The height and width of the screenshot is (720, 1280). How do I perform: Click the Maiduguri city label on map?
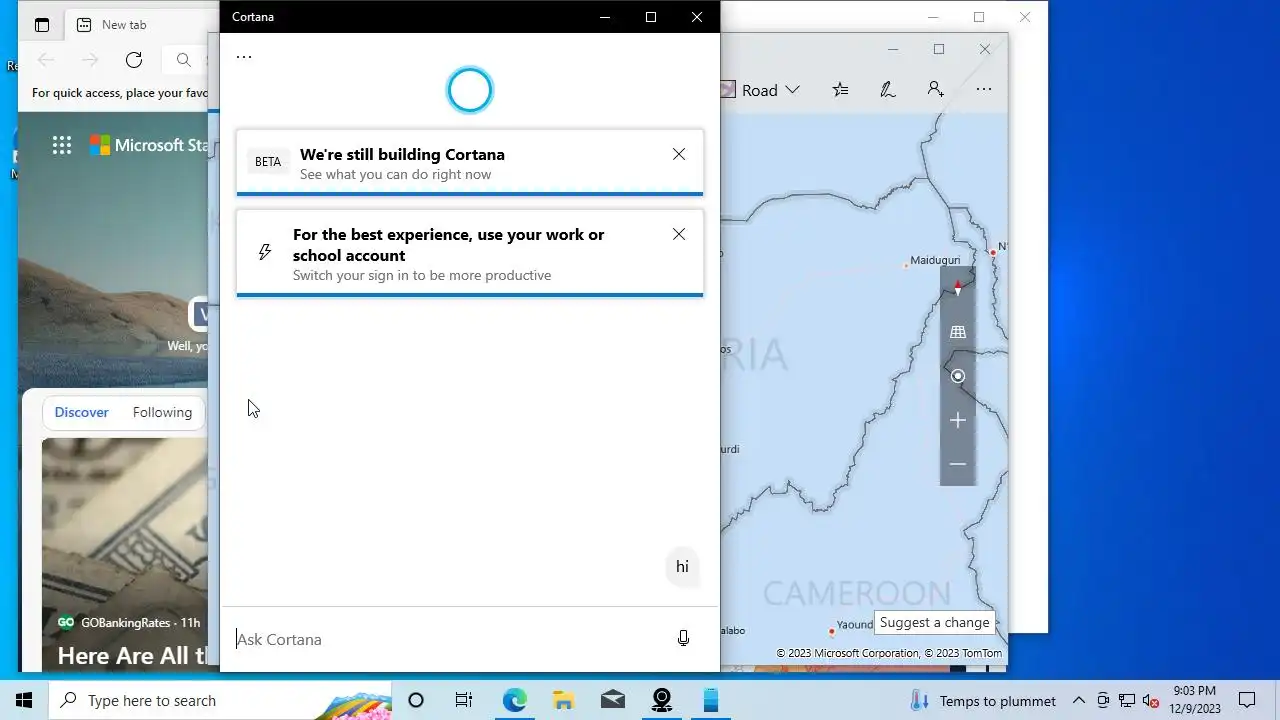coord(935,260)
